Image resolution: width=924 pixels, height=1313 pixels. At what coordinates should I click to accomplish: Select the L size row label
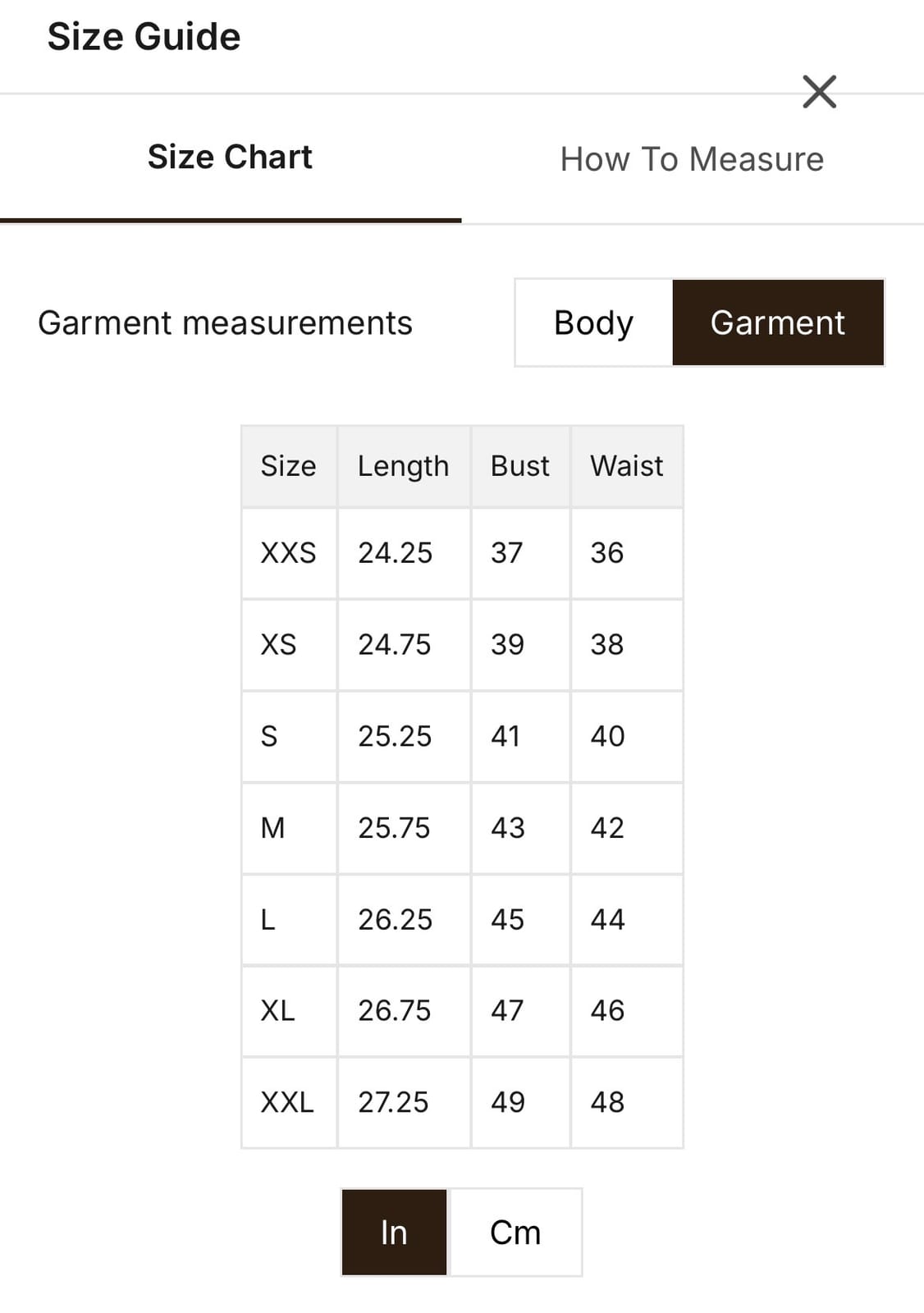tap(268, 920)
